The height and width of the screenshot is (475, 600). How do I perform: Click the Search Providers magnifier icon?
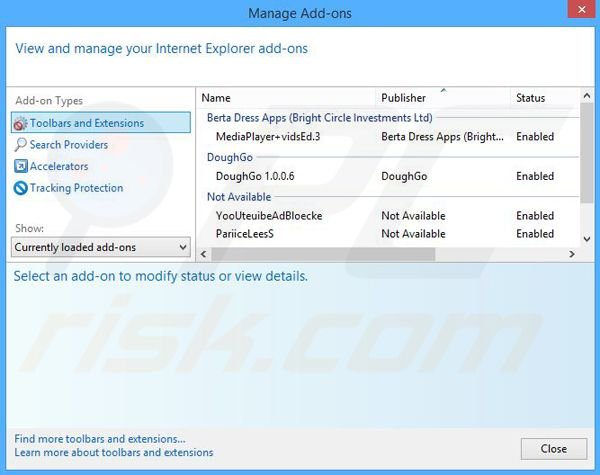[20, 145]
